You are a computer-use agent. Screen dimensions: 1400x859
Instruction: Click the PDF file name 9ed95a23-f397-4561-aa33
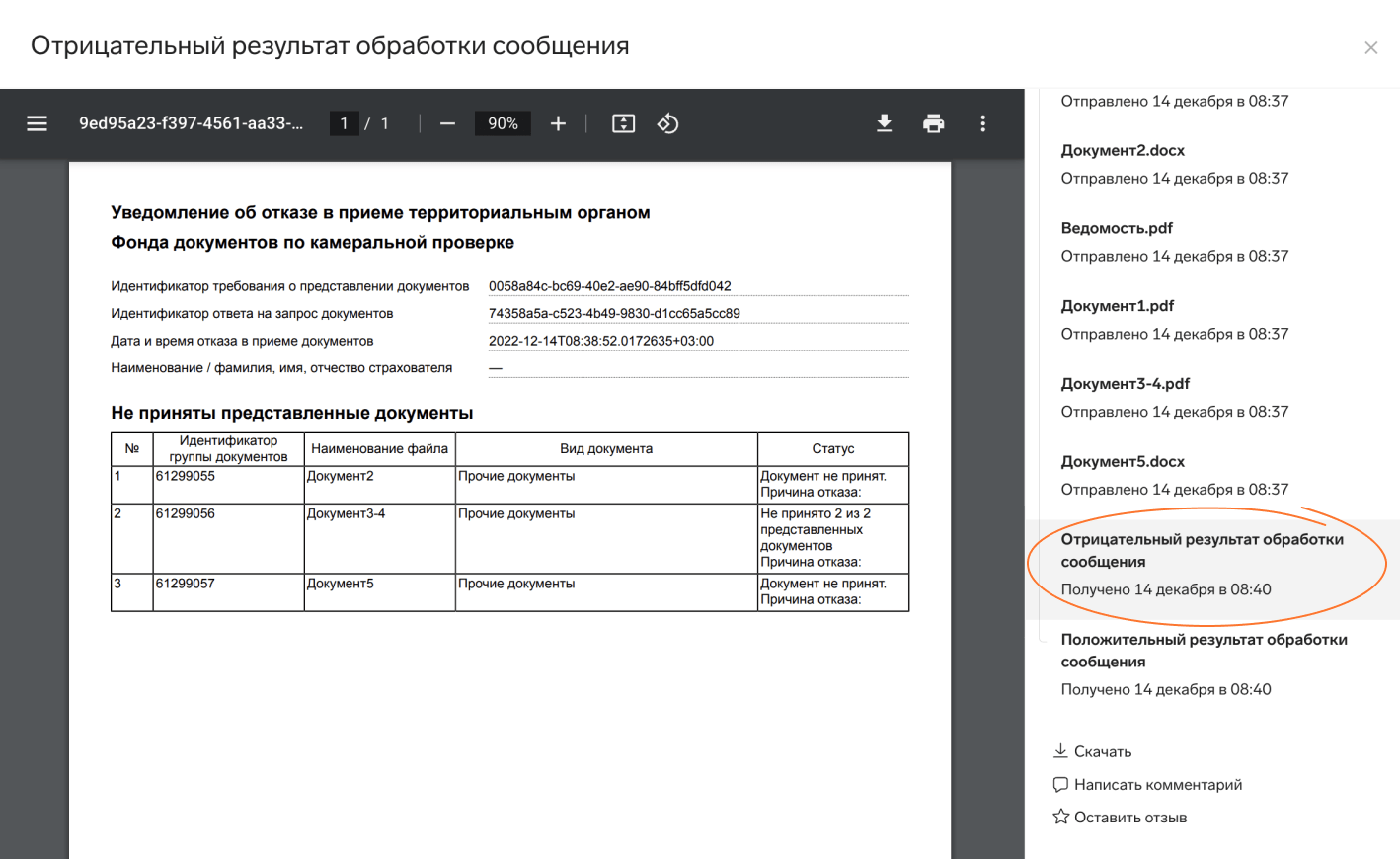[191, 123]
